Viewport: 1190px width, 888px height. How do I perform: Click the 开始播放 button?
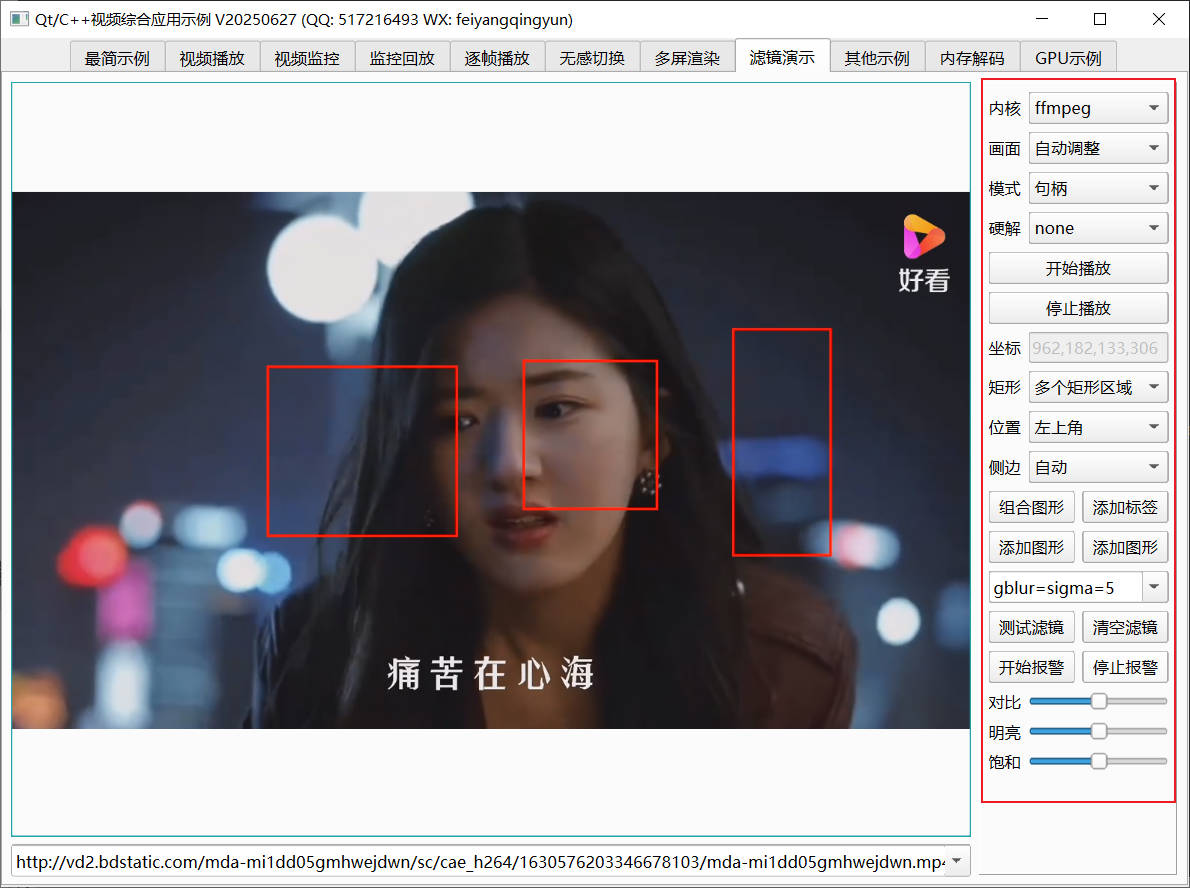[x=1078, y=268]
